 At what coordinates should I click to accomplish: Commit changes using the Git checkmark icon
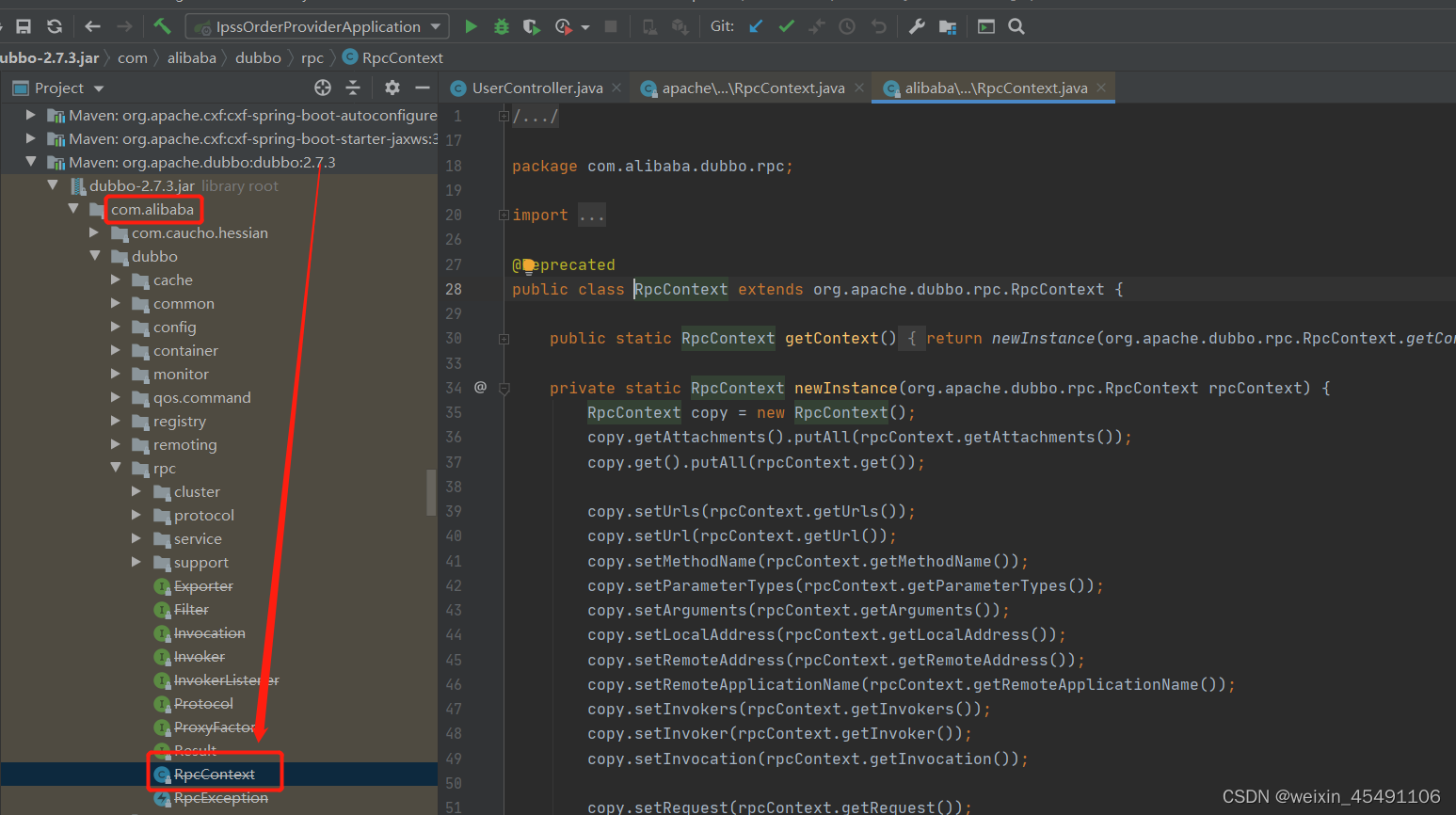(x=786, y=26)
